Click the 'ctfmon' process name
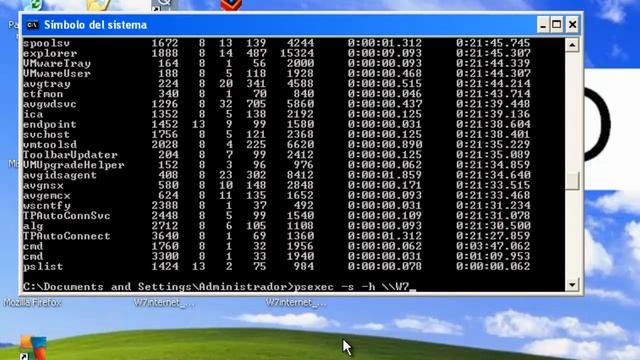Viewport: 640px width, 360px height. pyautogui.click(x=43, y=94)
